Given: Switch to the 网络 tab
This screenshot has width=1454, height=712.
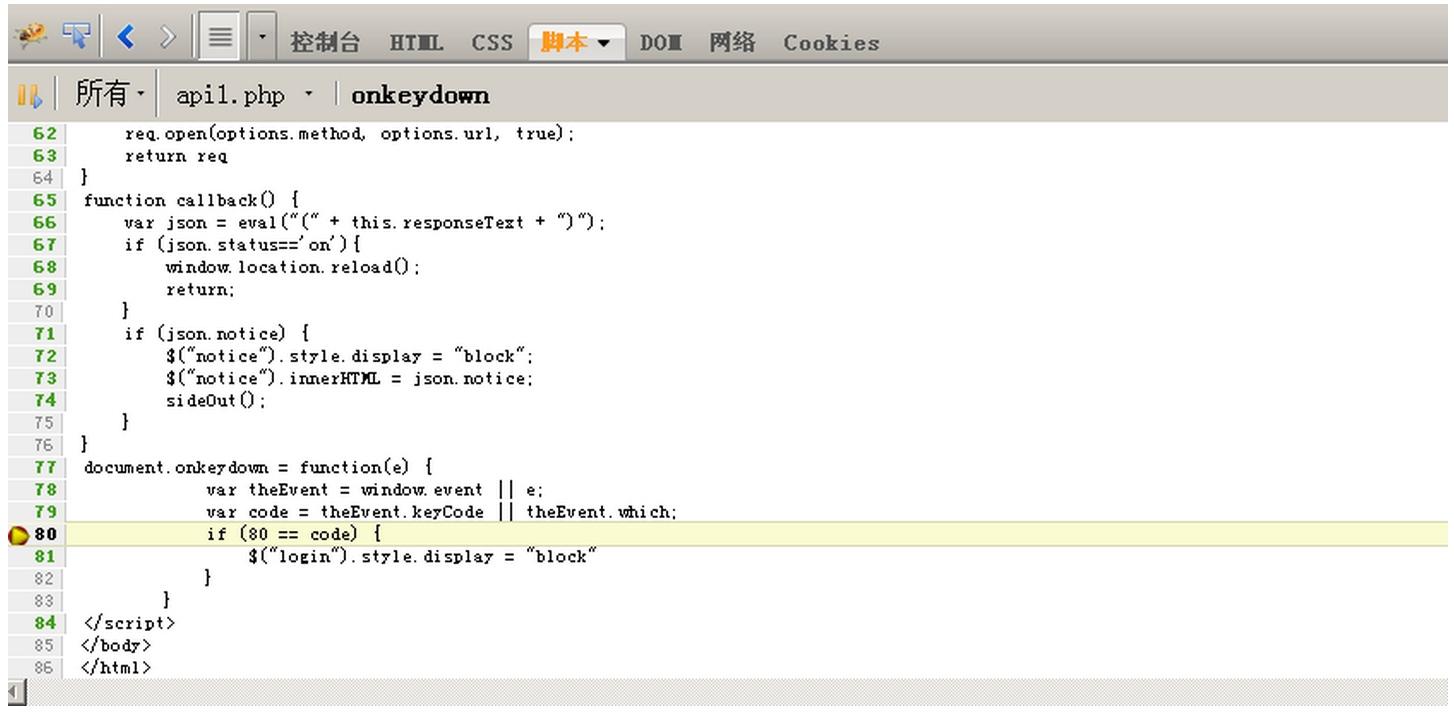Looking at the screenshot, I should 732,42.
